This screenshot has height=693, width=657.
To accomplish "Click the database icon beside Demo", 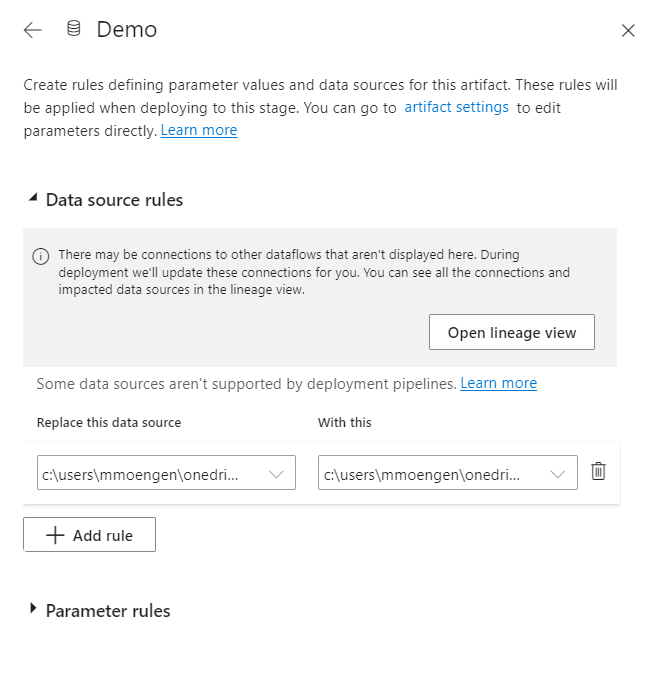I will coord(73,29).
